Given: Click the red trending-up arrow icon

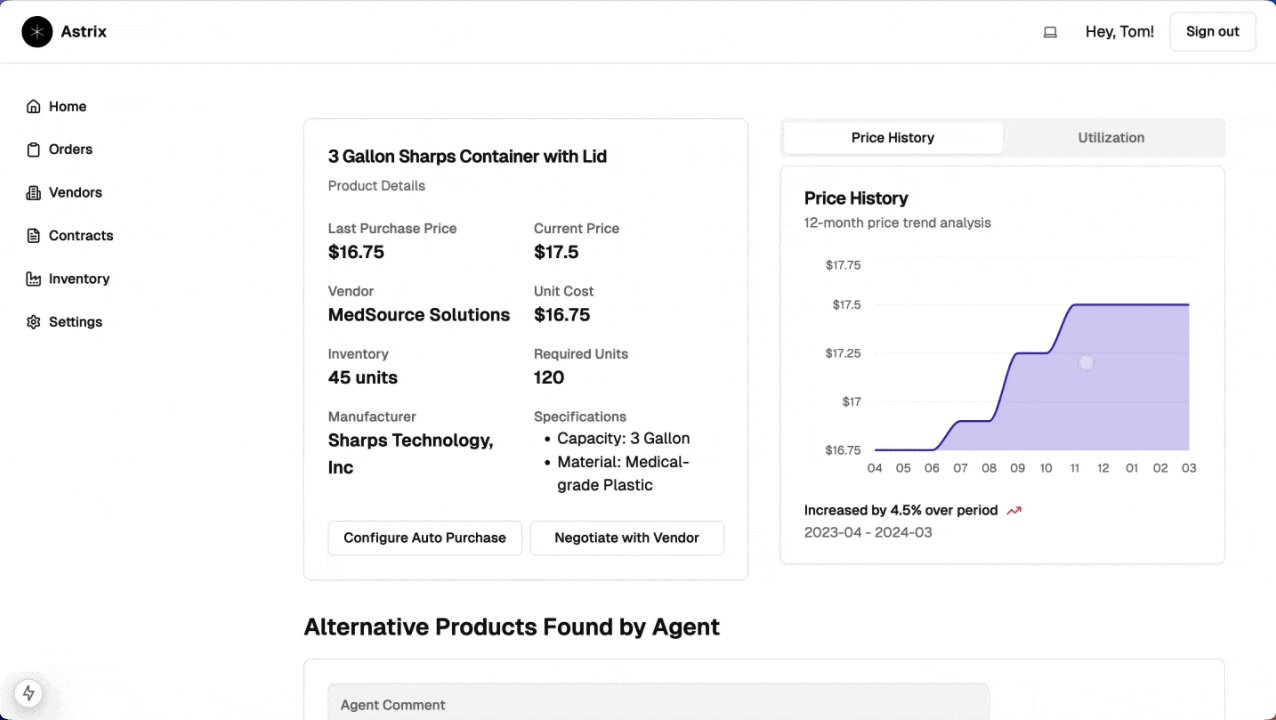Looking at the screenshot, I should coord(1014,511).
